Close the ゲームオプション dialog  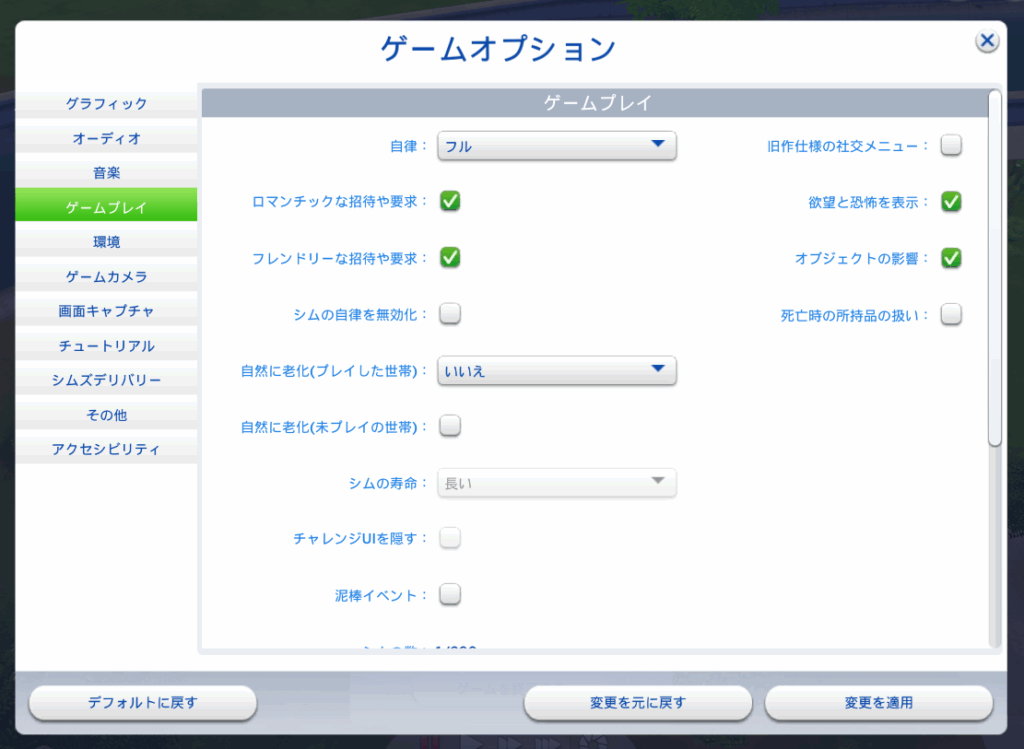[987, 41]
